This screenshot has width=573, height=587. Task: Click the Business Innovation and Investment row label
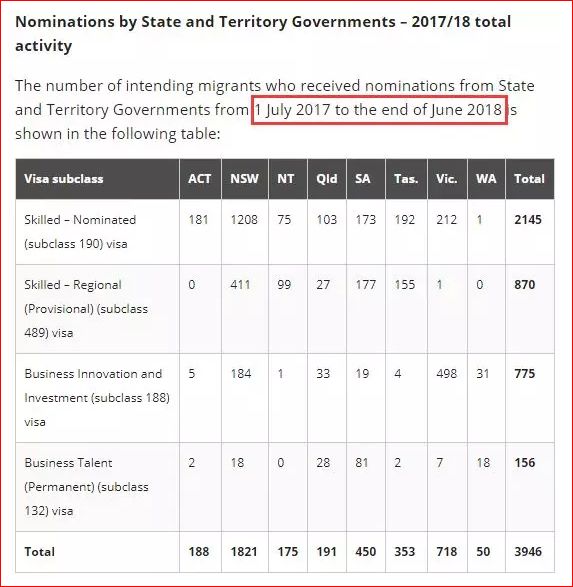coord(97,398)
